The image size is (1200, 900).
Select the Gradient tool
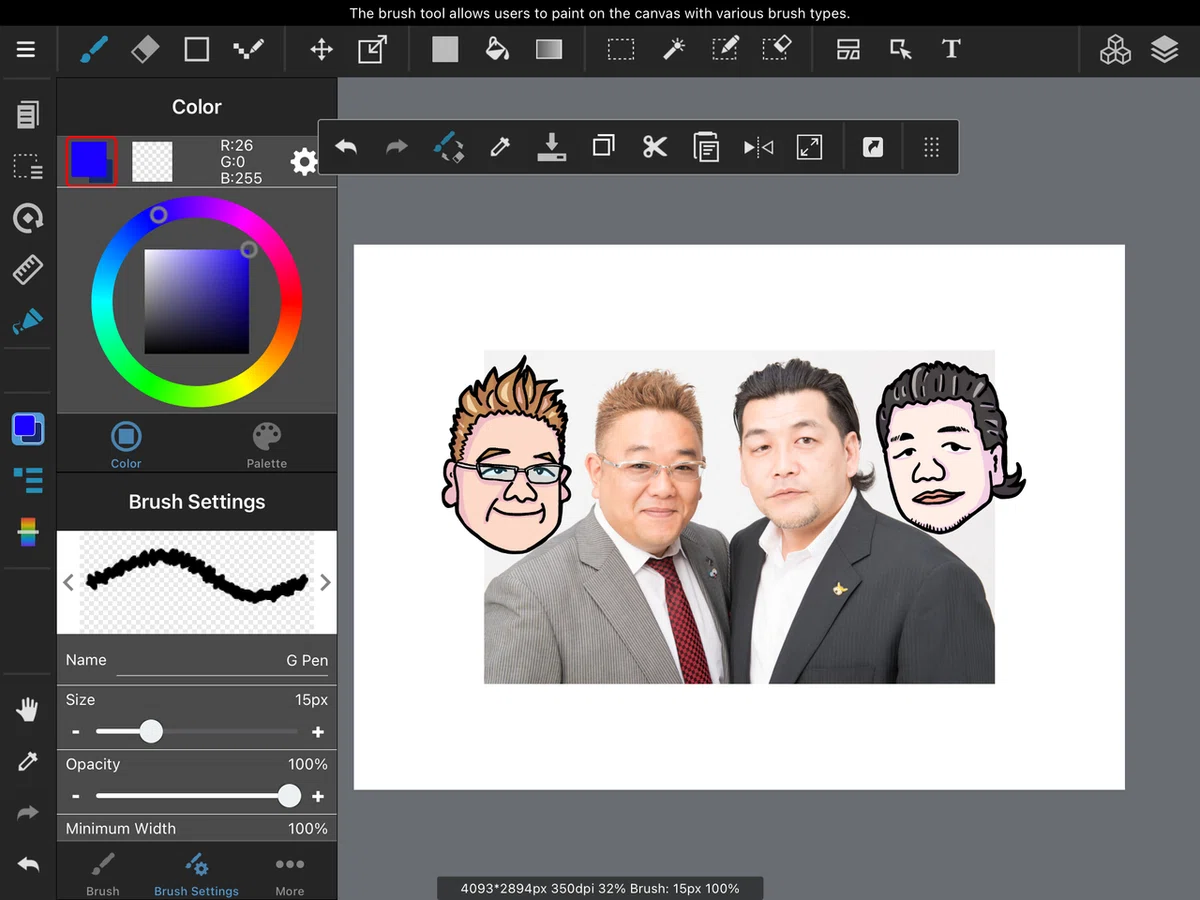[549, 49]
